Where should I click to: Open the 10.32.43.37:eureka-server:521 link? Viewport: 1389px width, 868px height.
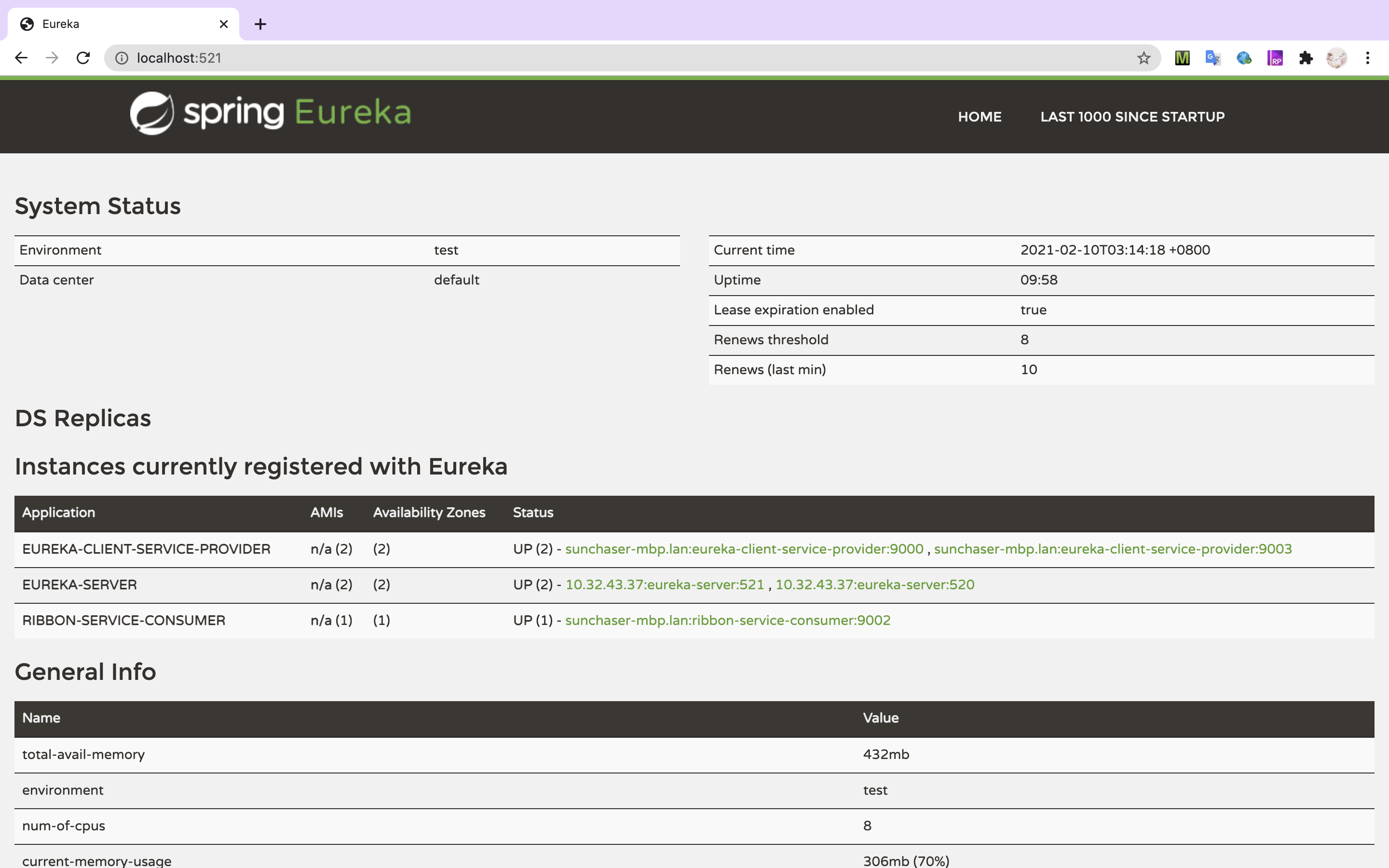(x=665, y=584)
